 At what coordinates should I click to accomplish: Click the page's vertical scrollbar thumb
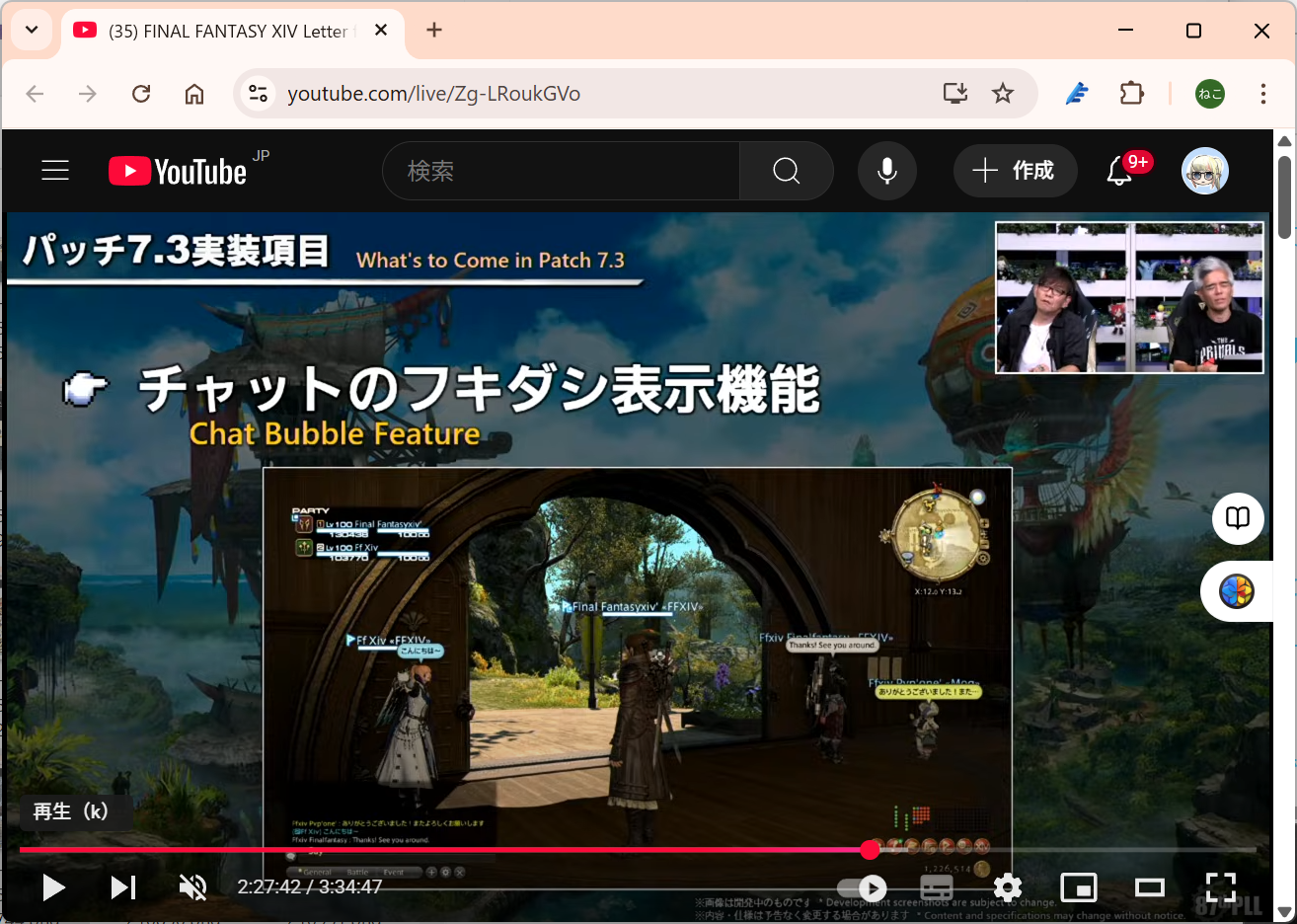coord(1284,196)
